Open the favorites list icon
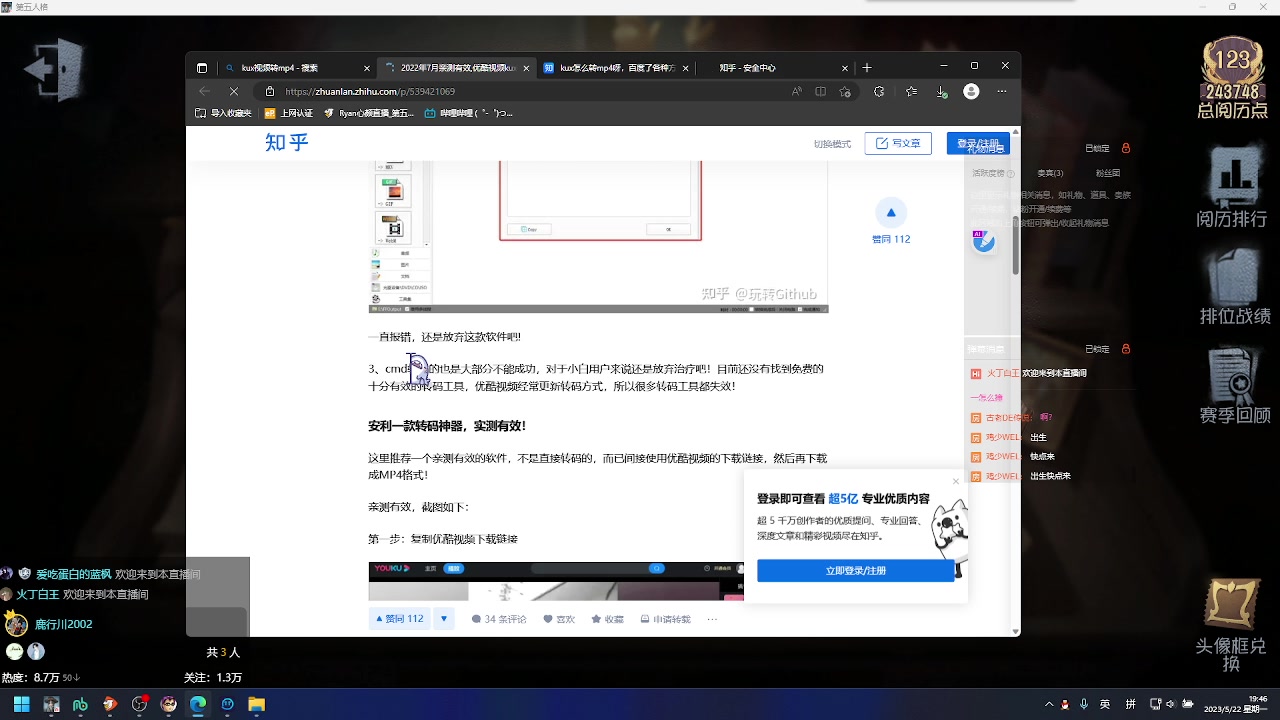 click(x=911, y=91)
